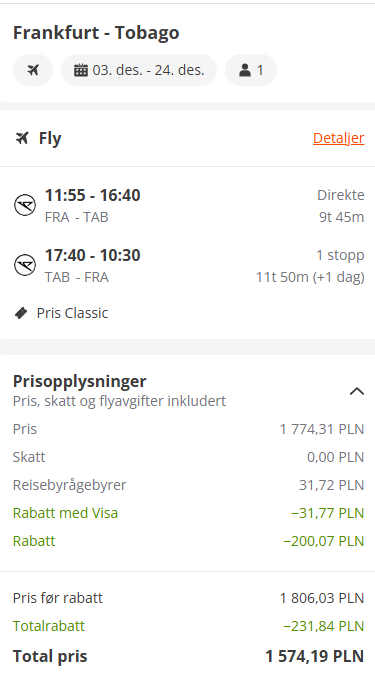Click the ticket tag icon beside Pris Classic
Image resolution: width=375 pixels, height=674 pixels.
click(21, 313)
